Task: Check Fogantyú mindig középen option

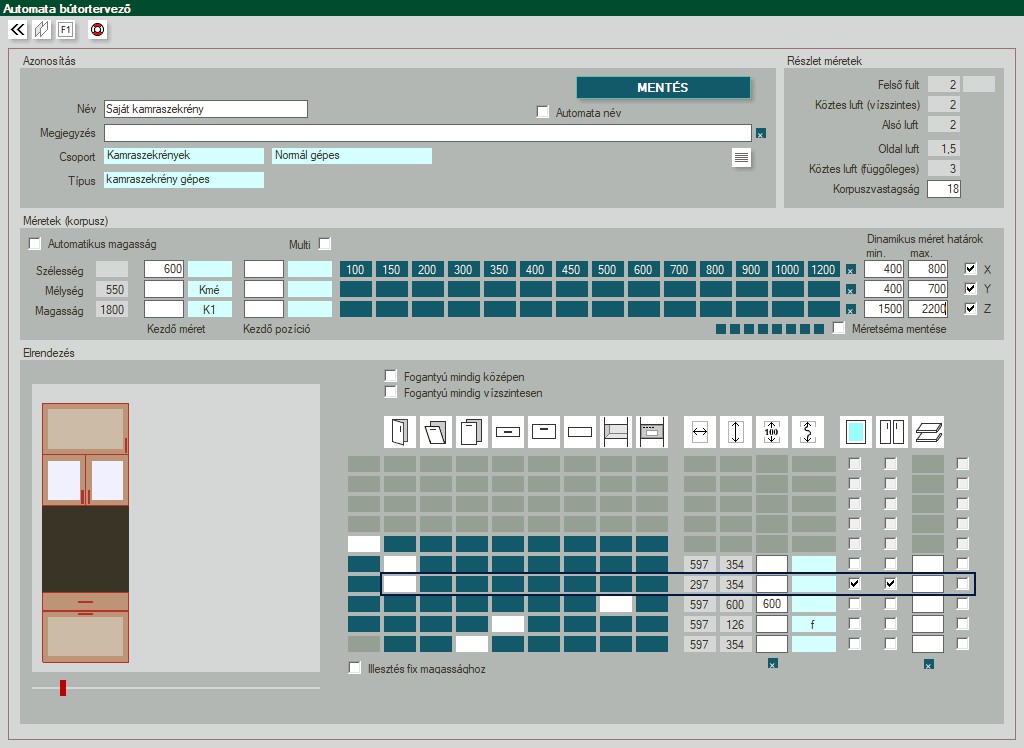Action: 391,376
